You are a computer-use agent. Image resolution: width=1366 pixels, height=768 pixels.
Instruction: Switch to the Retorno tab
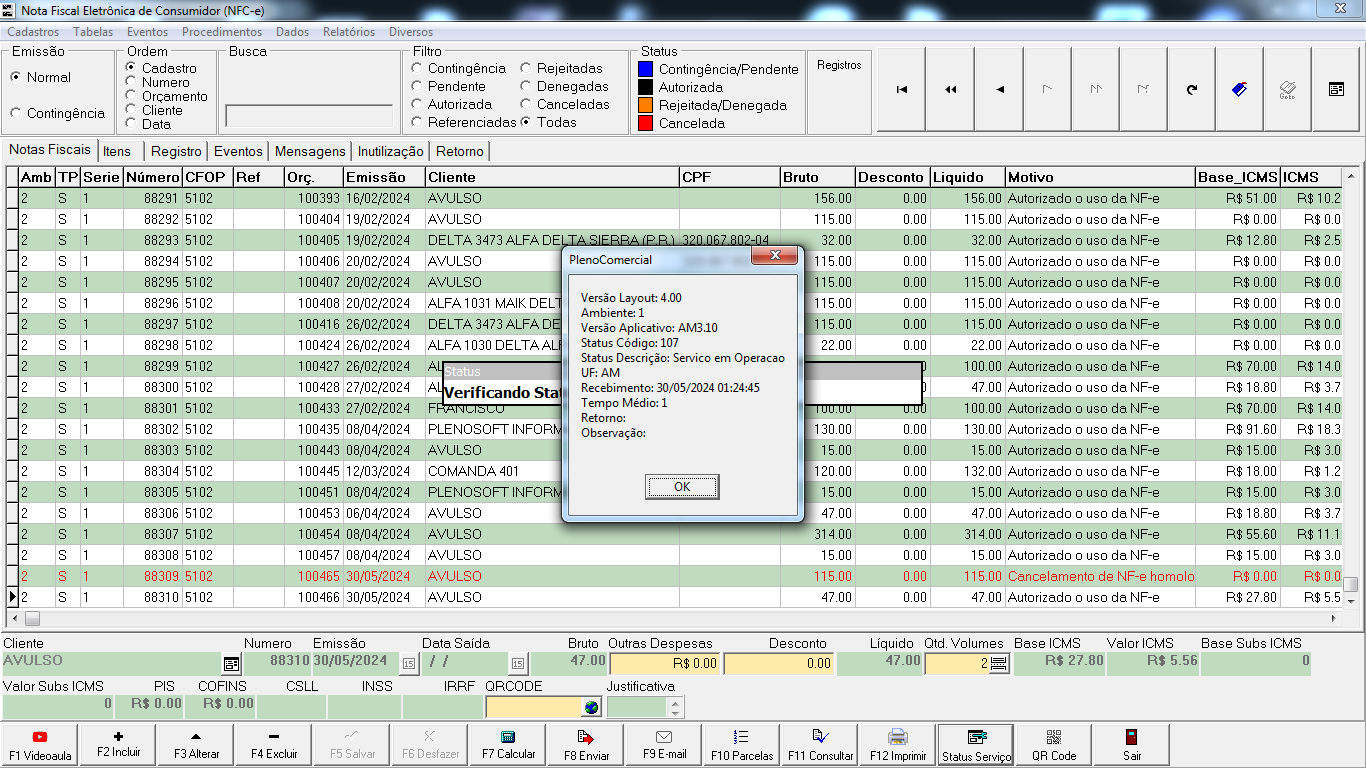click(x=459, y=151)
